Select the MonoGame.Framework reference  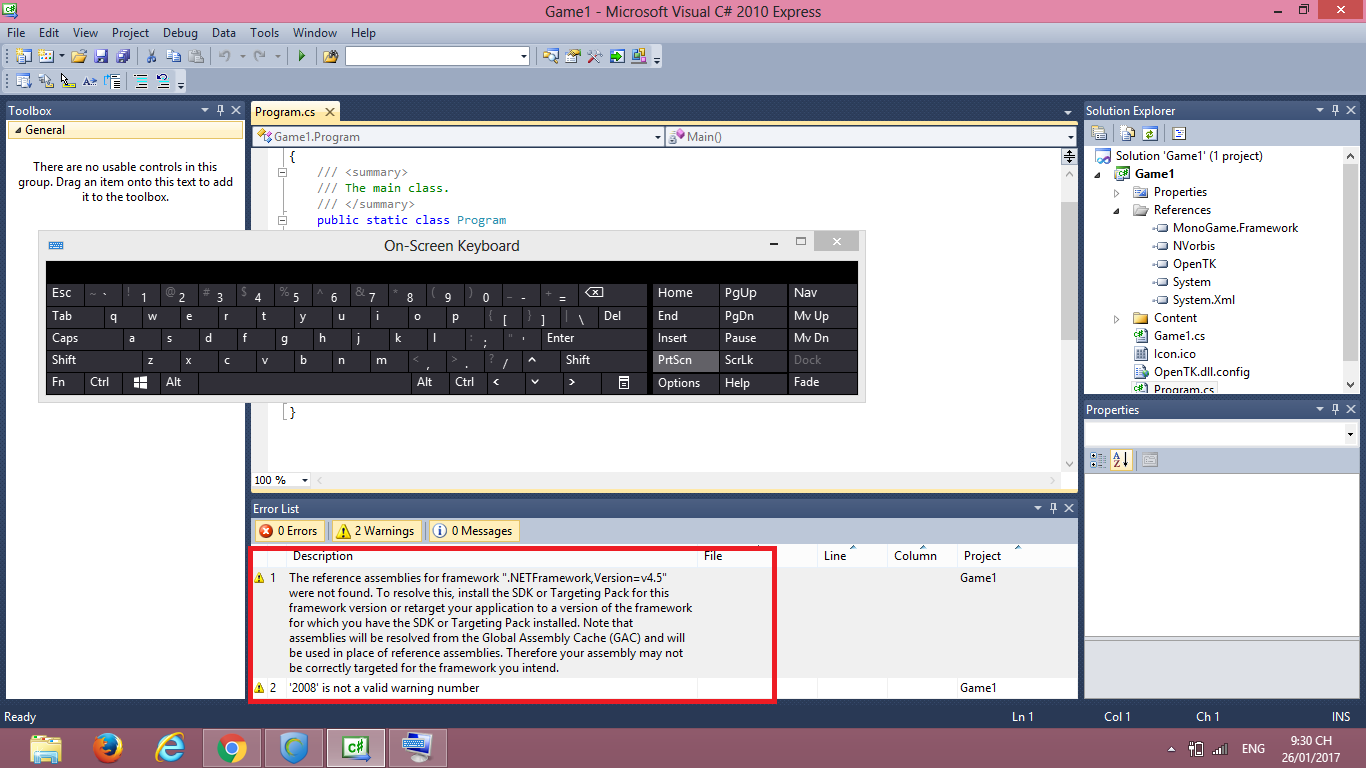[x=1235, y=228]
